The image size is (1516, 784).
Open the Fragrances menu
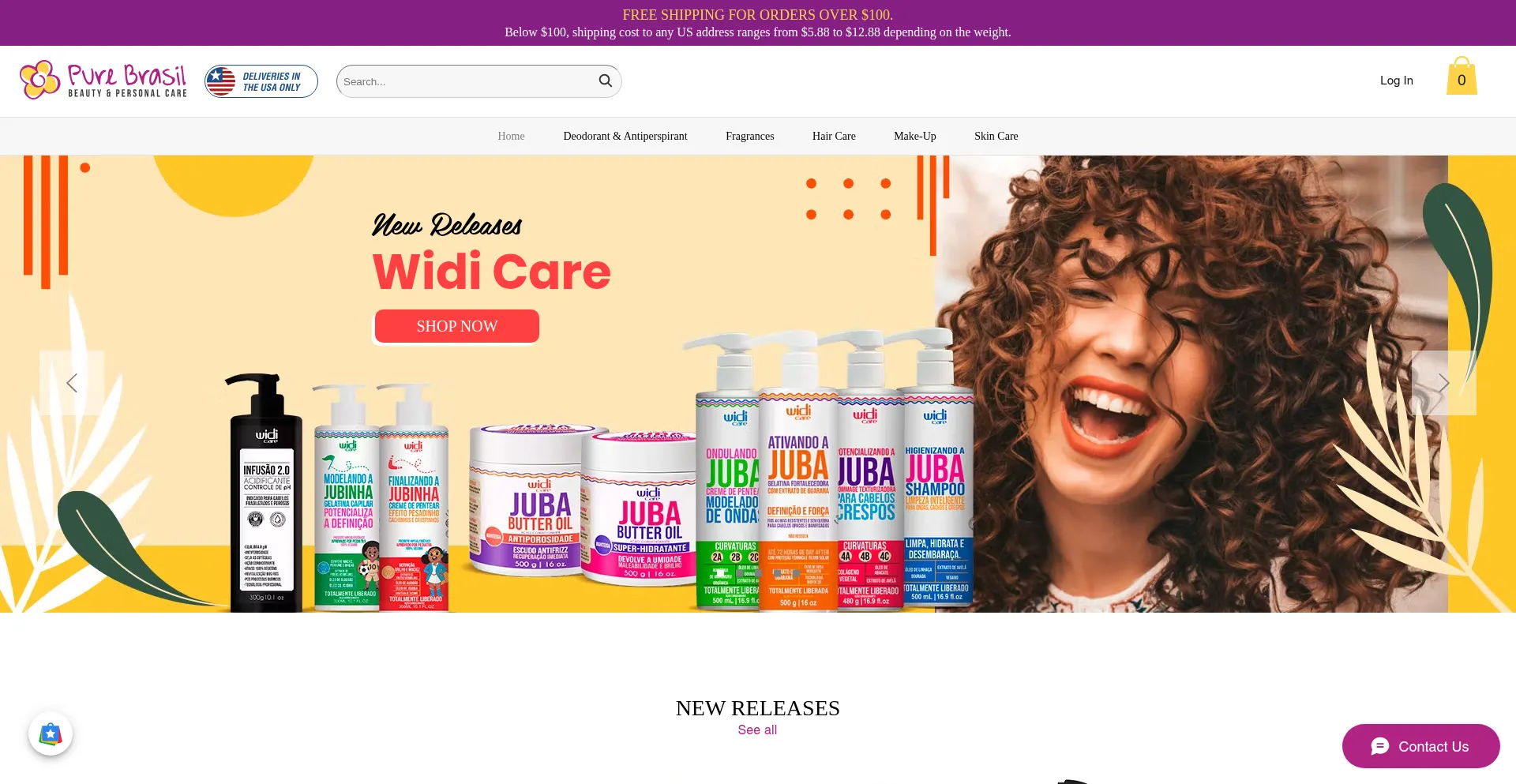(749, 136)
